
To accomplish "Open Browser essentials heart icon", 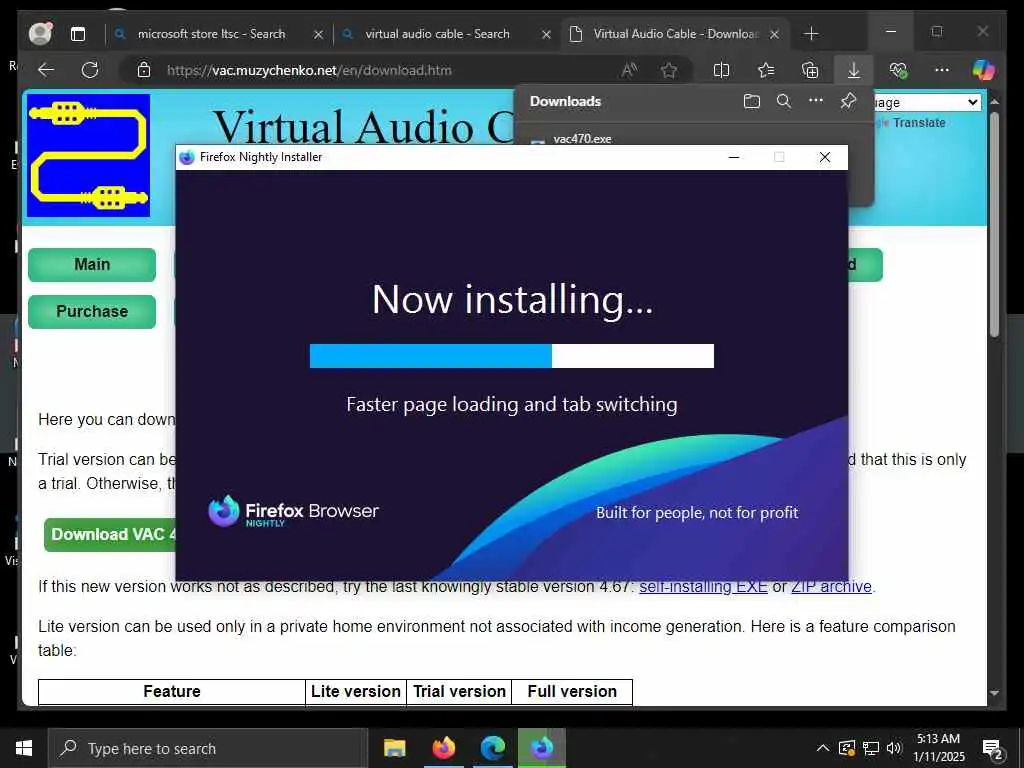I will (898, 70).
